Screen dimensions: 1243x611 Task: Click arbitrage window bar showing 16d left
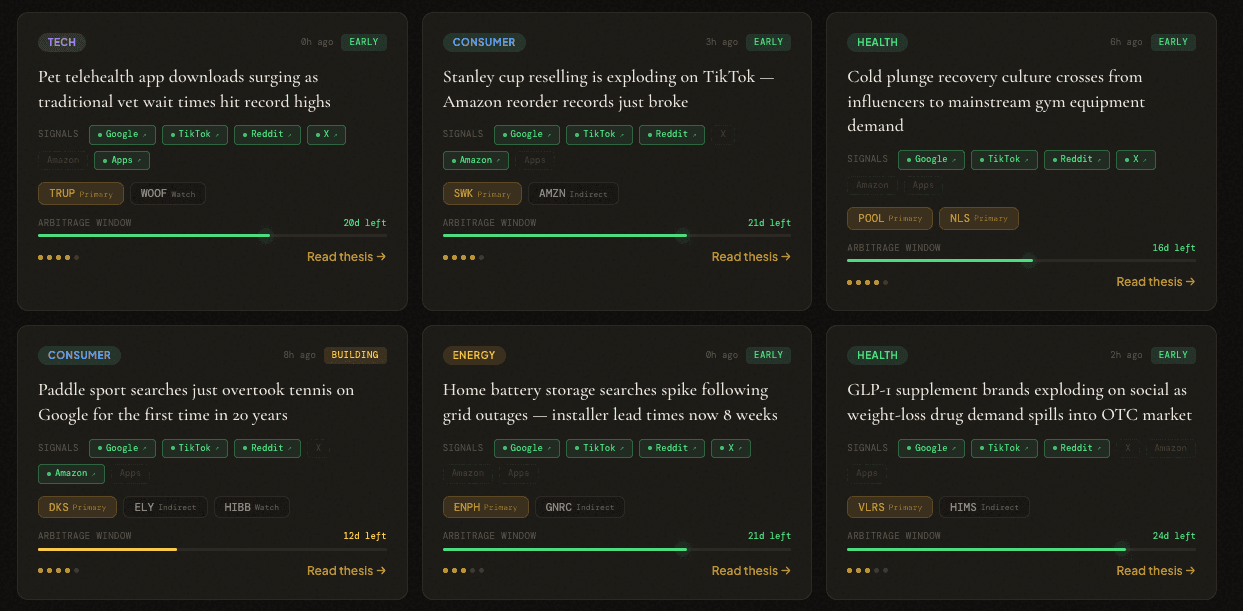coord(1021,261)
